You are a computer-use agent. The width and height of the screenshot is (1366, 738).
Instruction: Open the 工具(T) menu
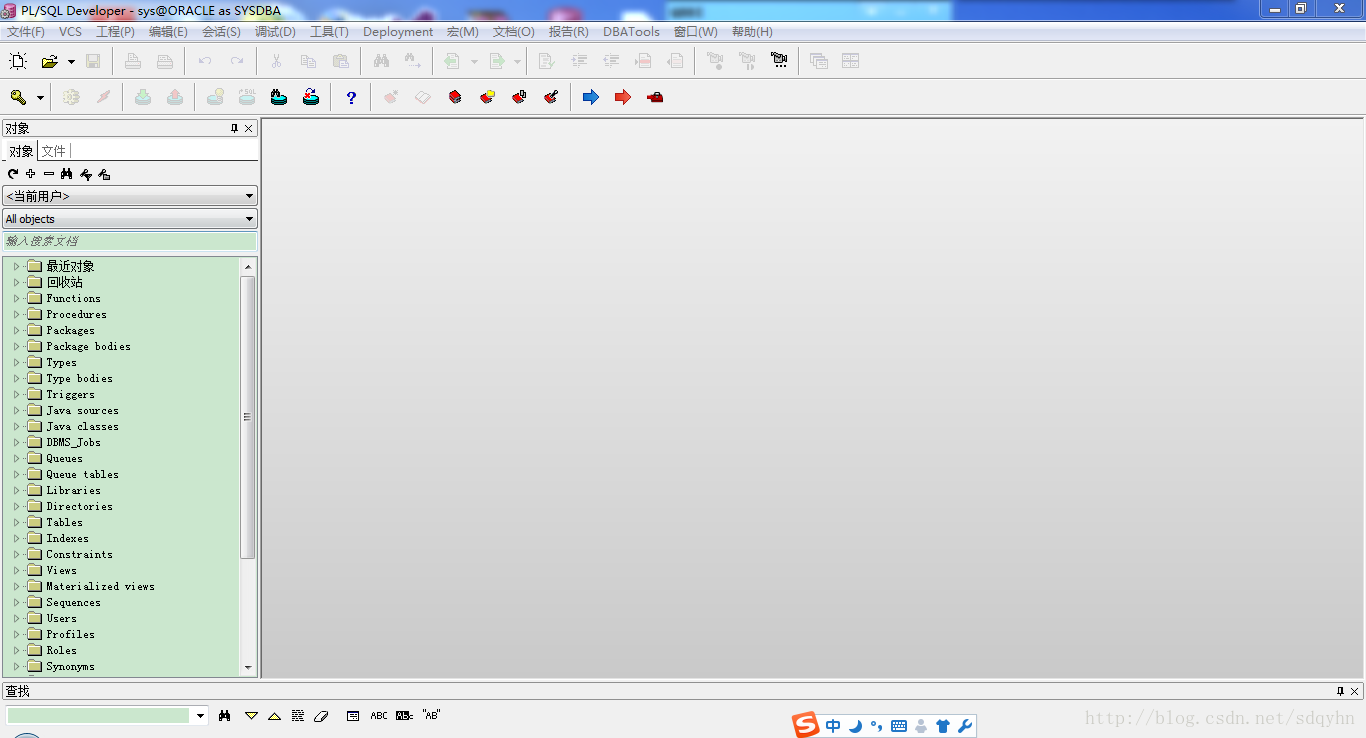[x=329, y=32]
